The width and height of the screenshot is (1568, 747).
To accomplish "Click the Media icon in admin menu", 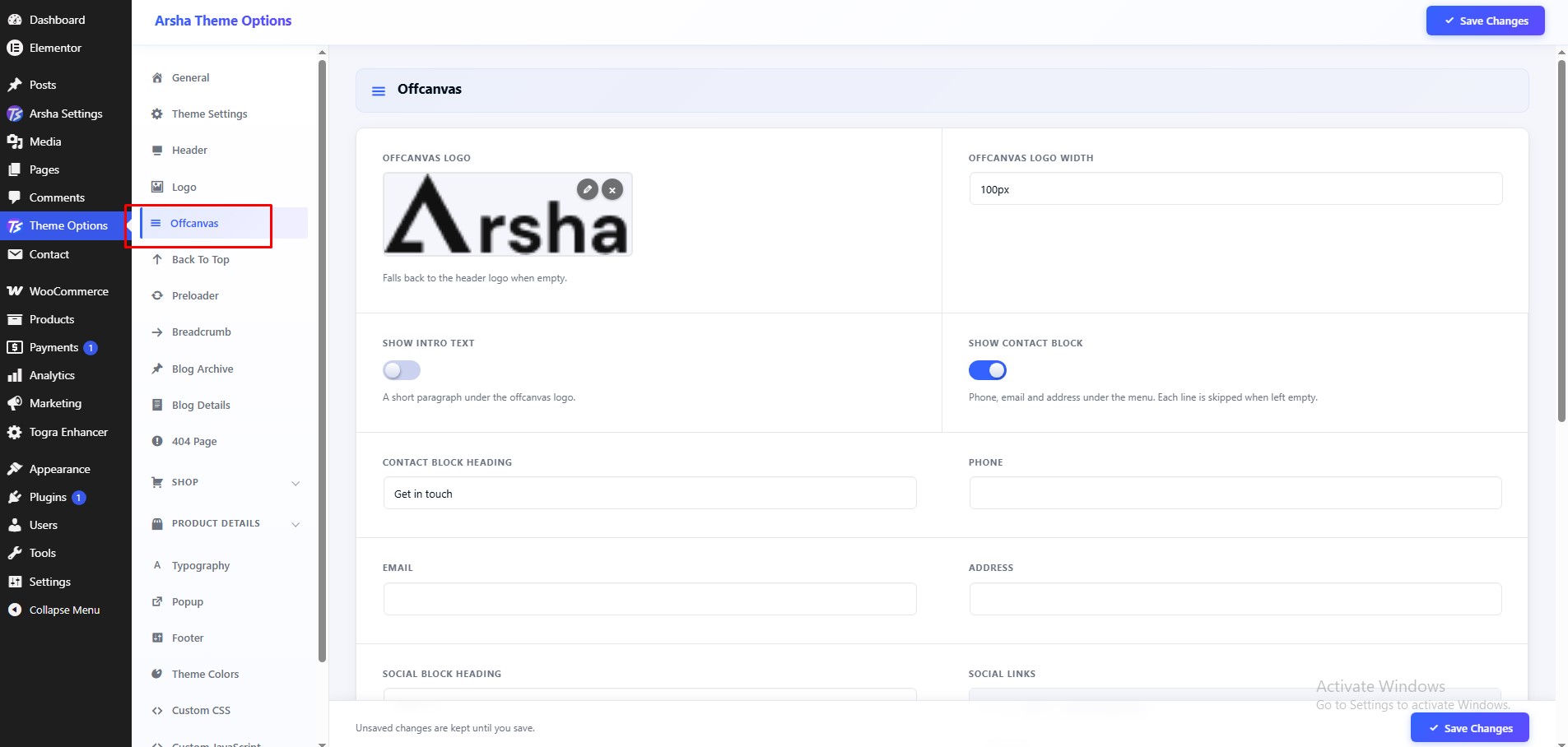I will 15,142.
